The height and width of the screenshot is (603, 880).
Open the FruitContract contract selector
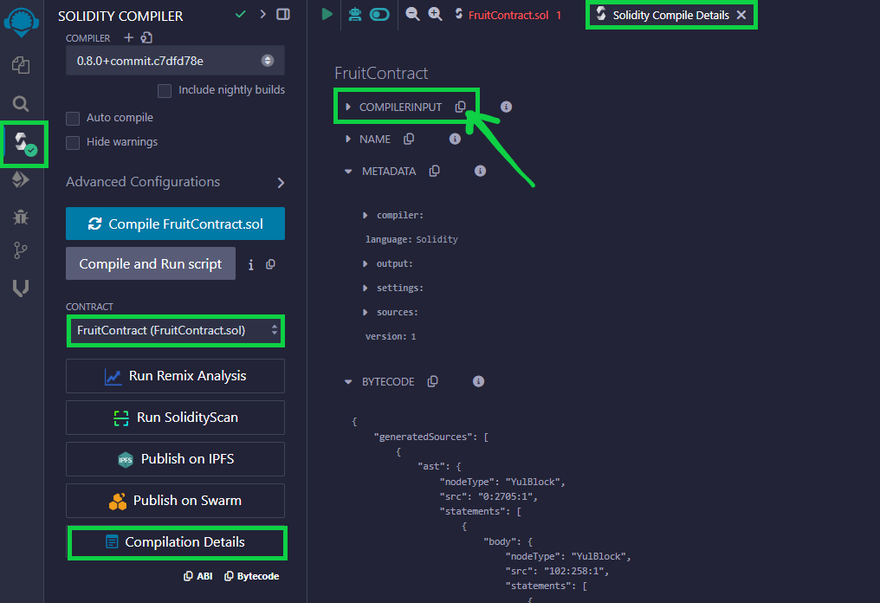click(175, 330)
